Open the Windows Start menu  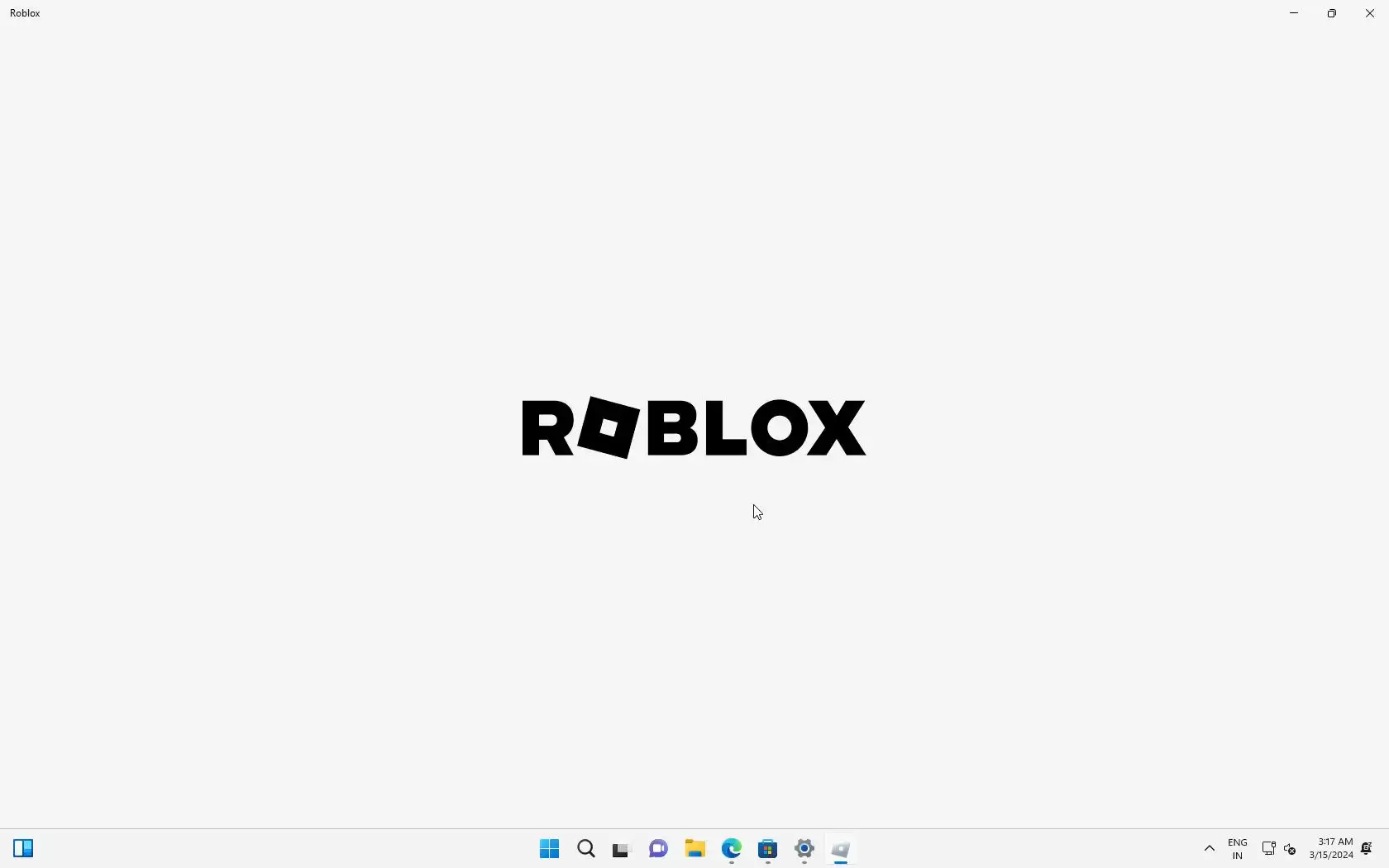click(x=549, y=849)
